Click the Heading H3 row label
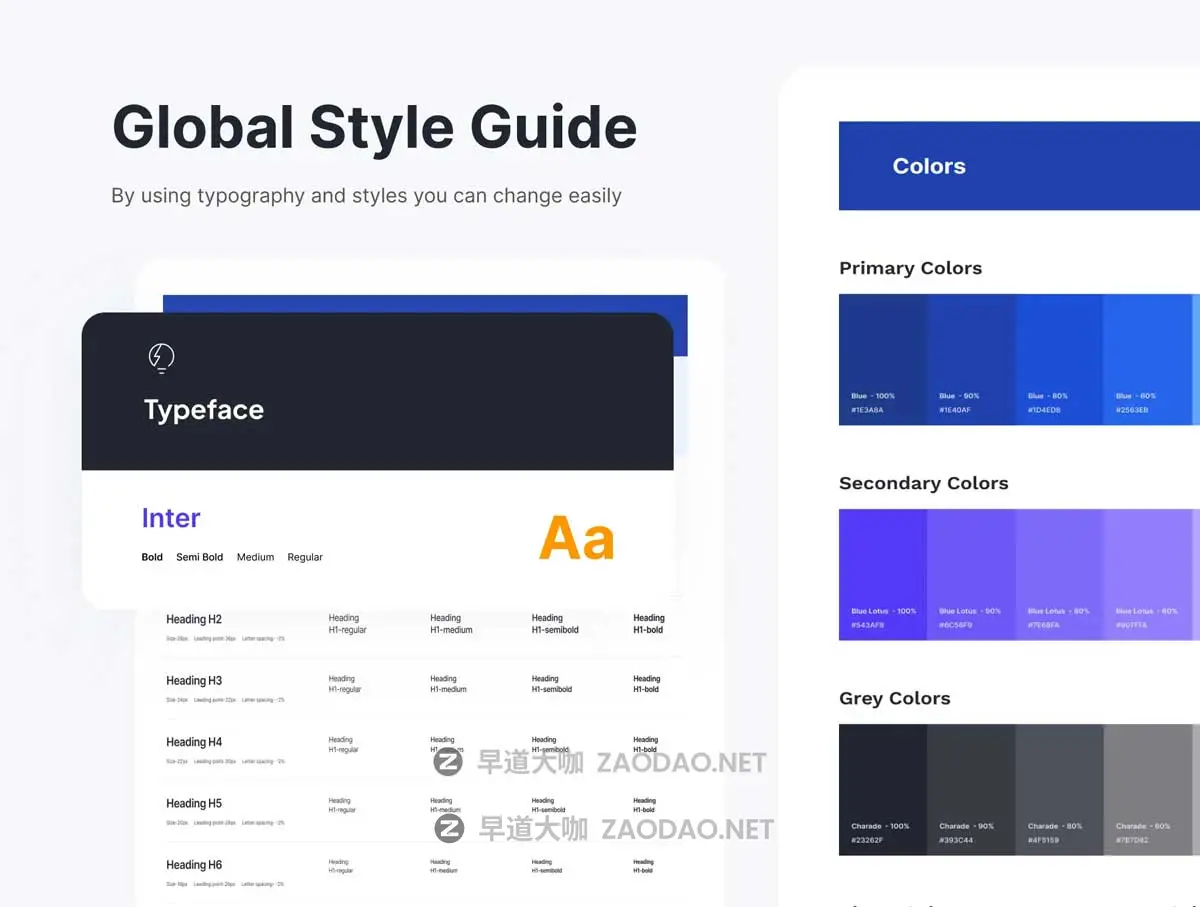The width and height of the screenshot is (1200, 907). click(x=194, y=681)
